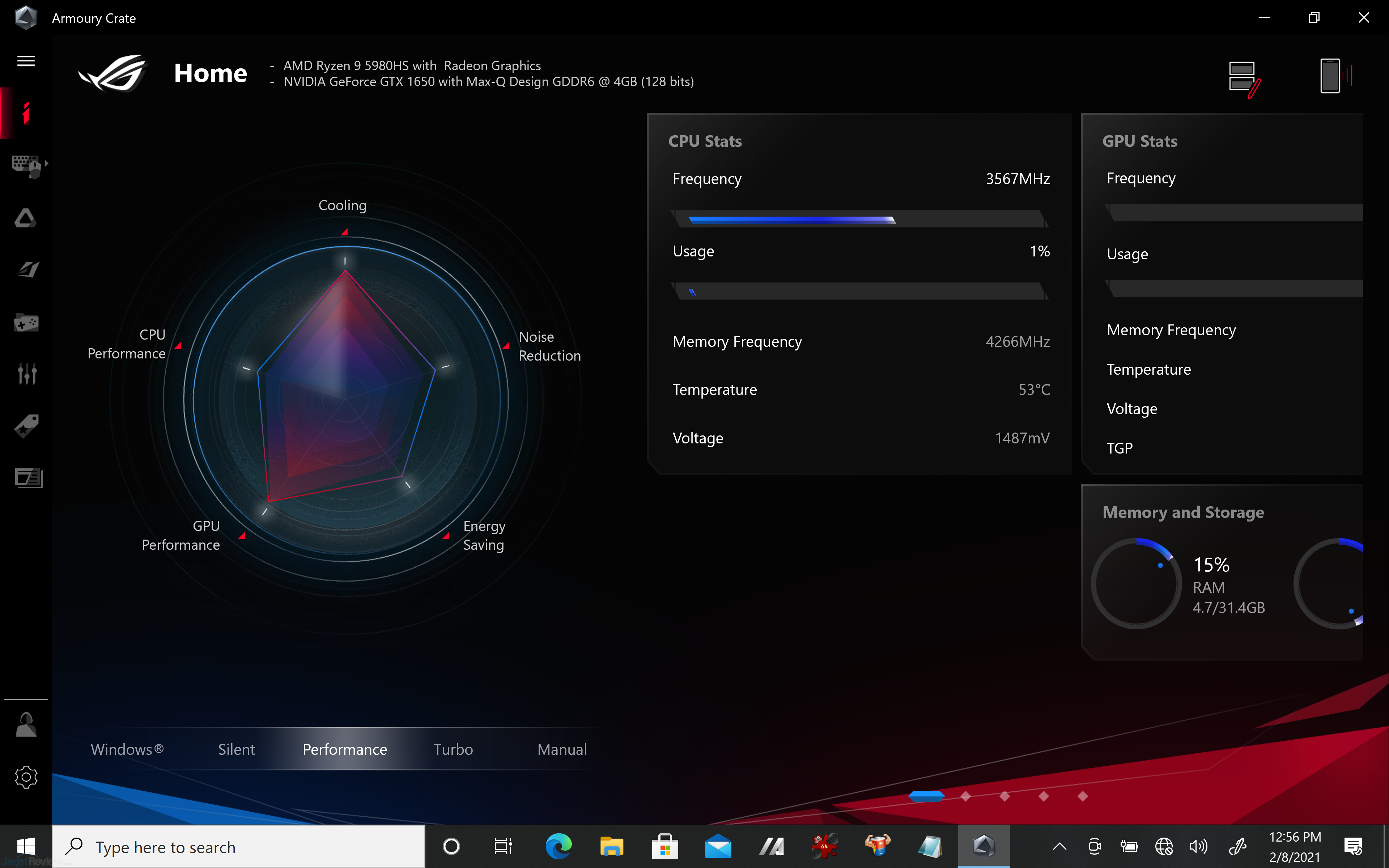Go to second page indicator diamond

(x=965, y=796)
